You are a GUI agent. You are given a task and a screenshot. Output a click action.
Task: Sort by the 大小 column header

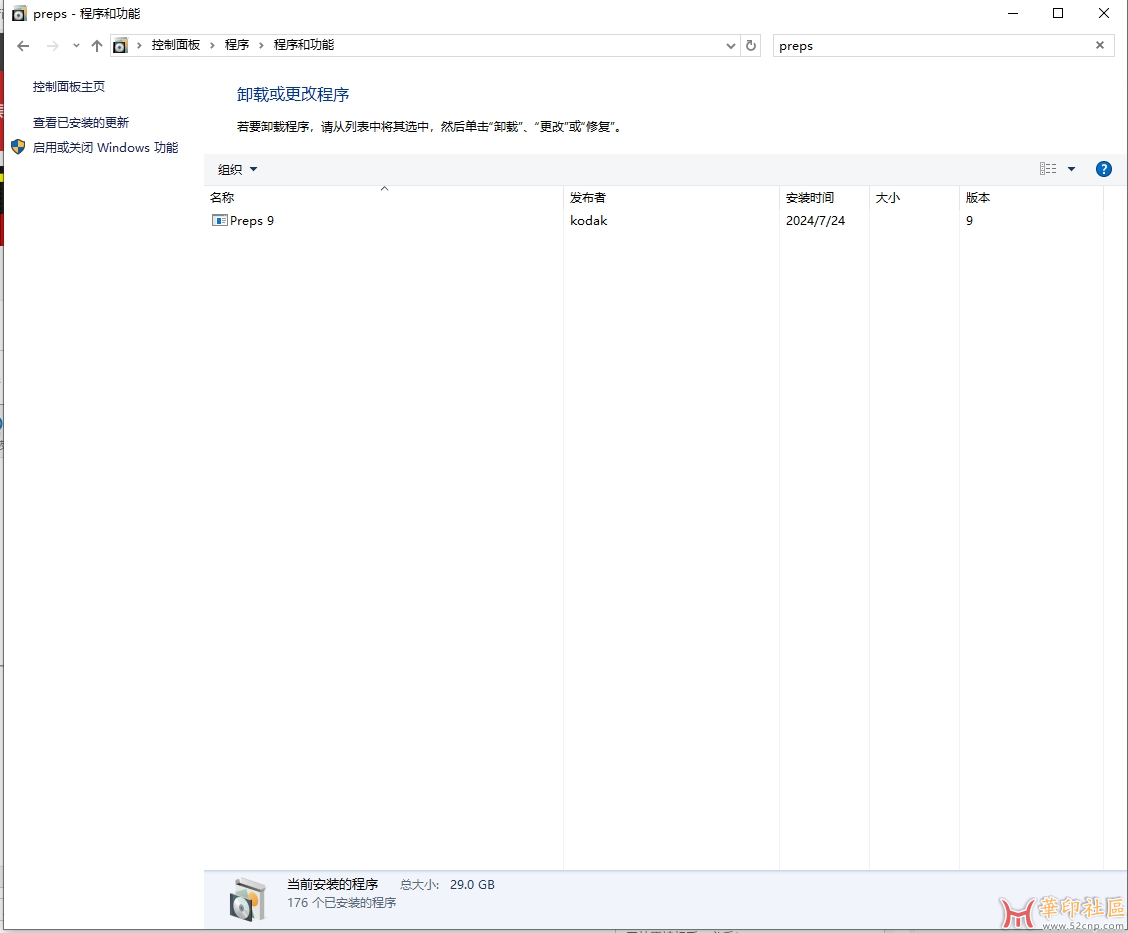pos(914,197)
